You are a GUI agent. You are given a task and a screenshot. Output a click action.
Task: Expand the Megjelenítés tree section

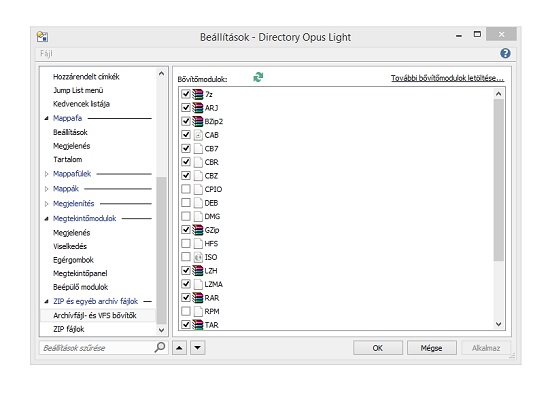[46, 204]
